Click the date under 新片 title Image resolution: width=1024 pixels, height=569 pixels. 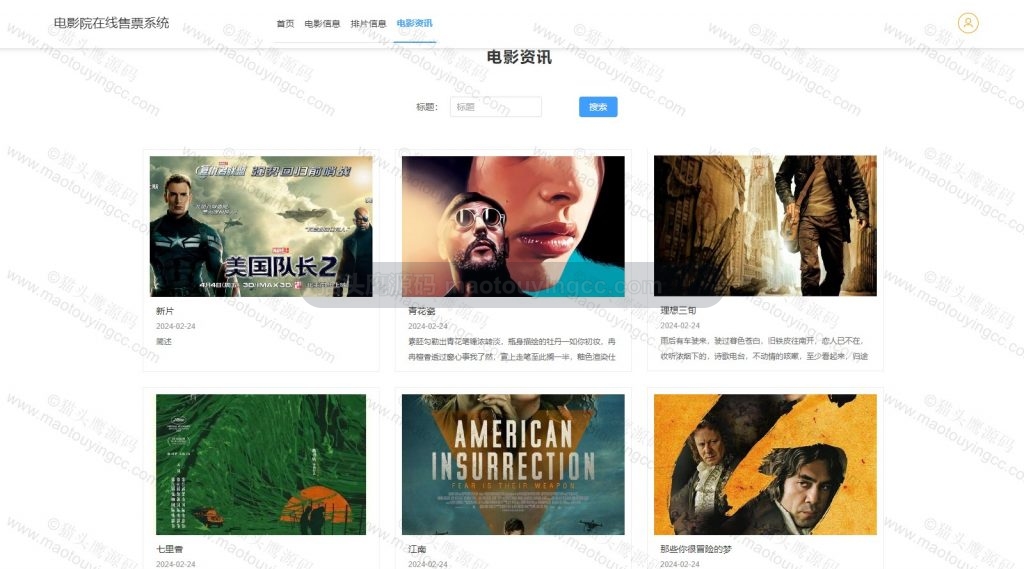(x=176, y=326)
